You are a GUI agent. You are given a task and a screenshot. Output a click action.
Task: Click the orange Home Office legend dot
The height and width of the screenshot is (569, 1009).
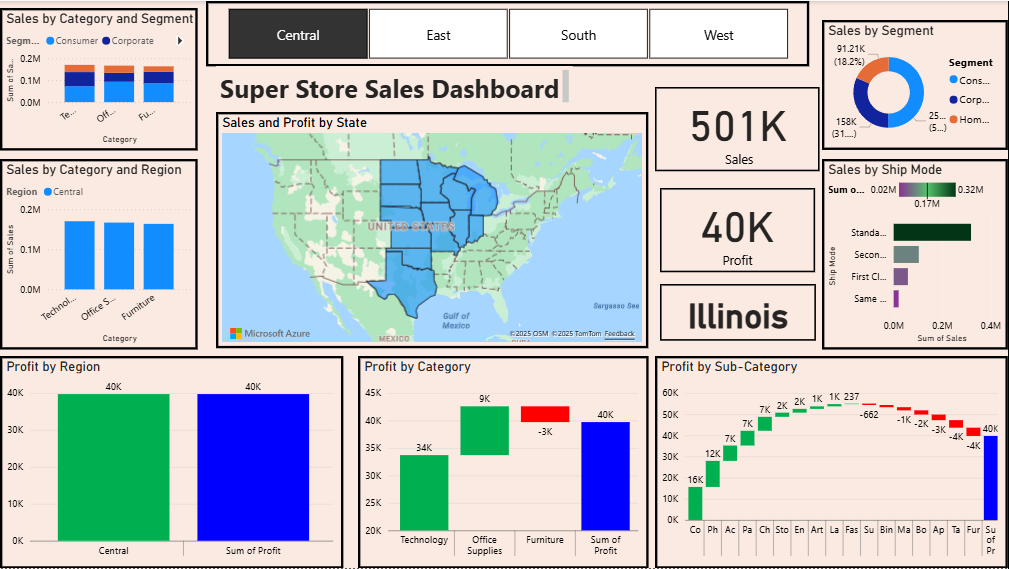point(953,120)
